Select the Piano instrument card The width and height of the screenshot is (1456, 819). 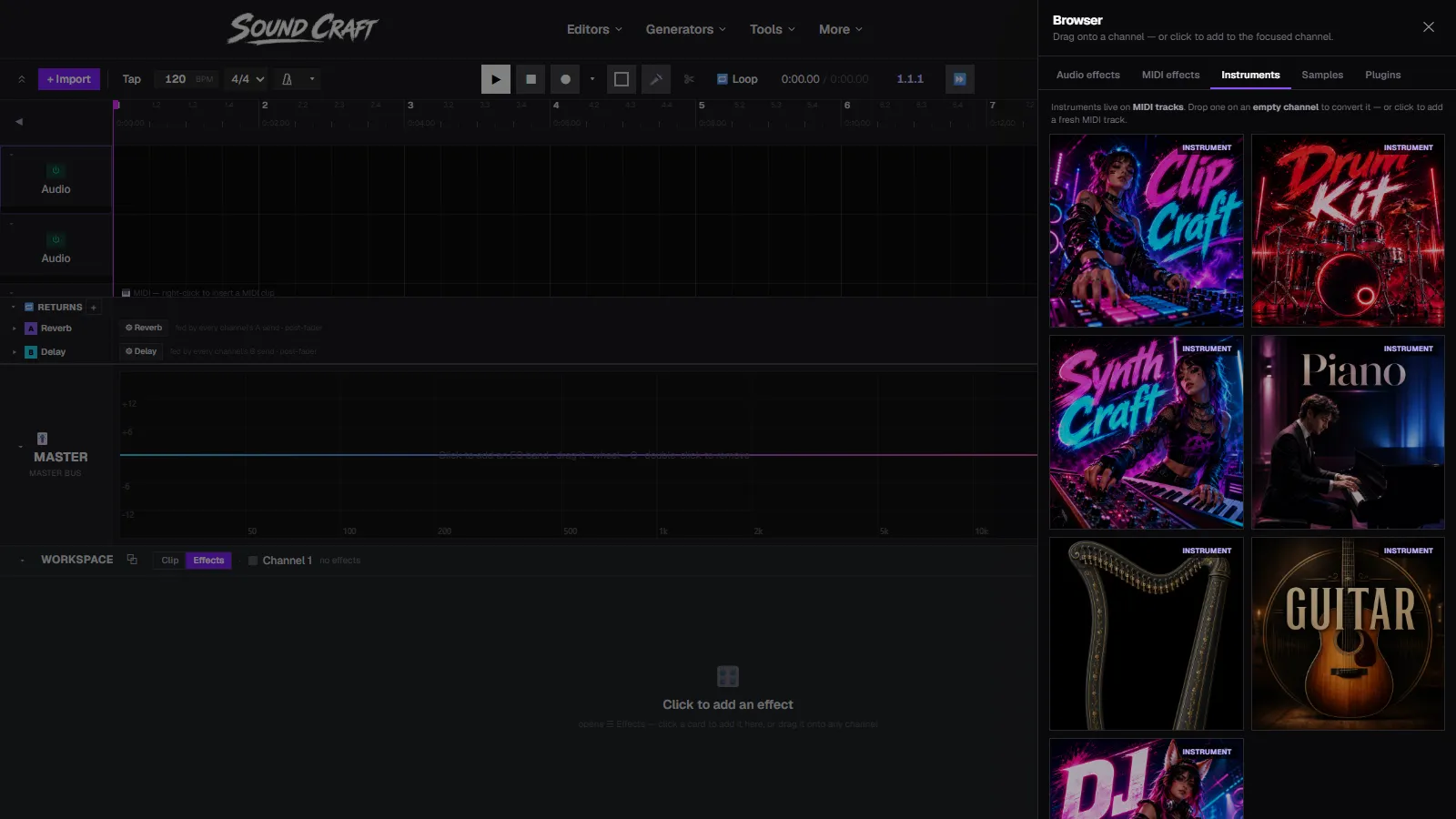coord(1348,432)
